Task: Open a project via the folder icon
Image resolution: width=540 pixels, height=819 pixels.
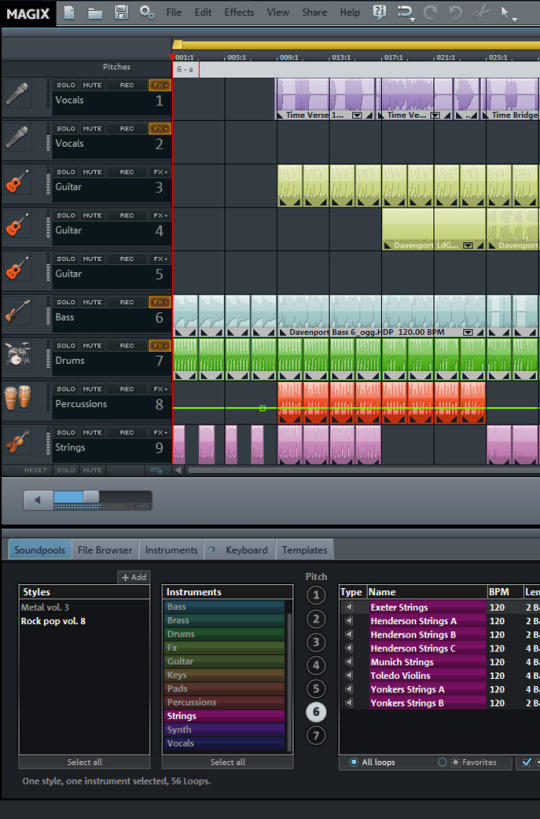Action: pyautogui.click(x=95, y=13)
